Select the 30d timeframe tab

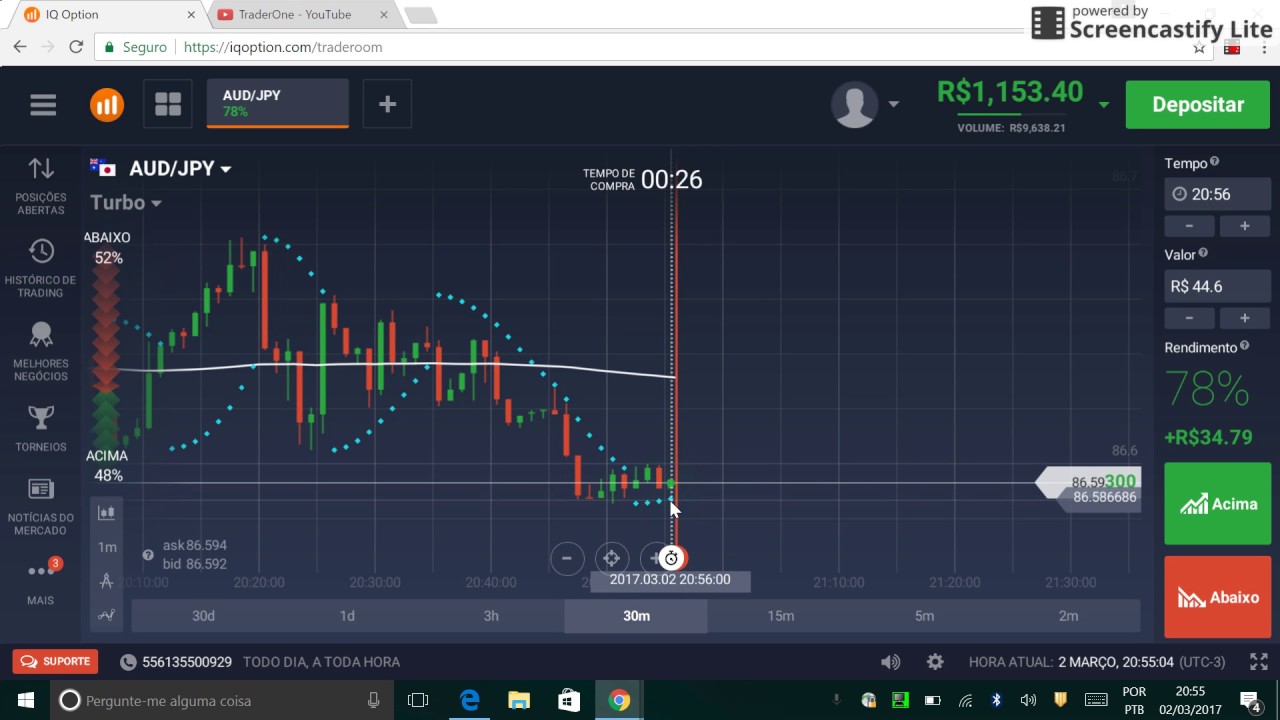(203, 616)
